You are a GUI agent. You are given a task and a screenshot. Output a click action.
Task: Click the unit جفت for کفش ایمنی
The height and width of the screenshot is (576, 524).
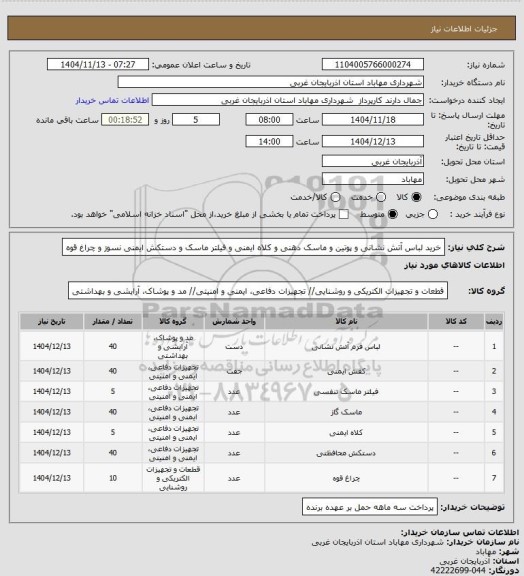tap(234, 371)
